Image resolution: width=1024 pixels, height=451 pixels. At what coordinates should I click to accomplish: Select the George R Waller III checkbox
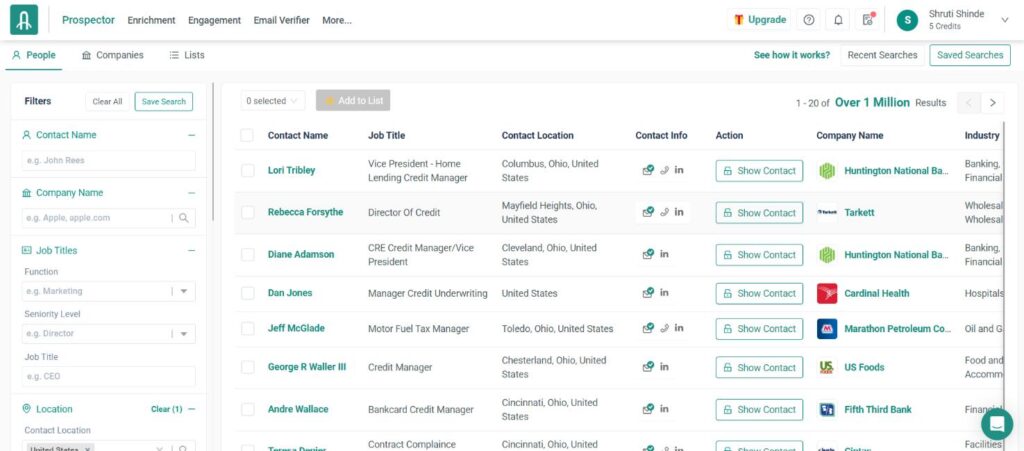click(248, 367)
